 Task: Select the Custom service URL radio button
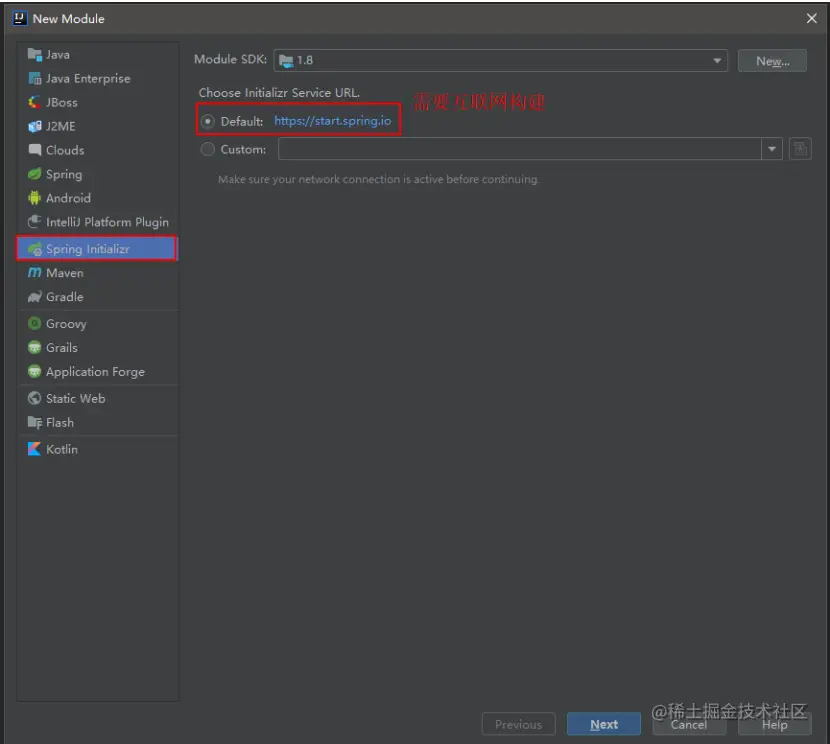tap(208, 150)
